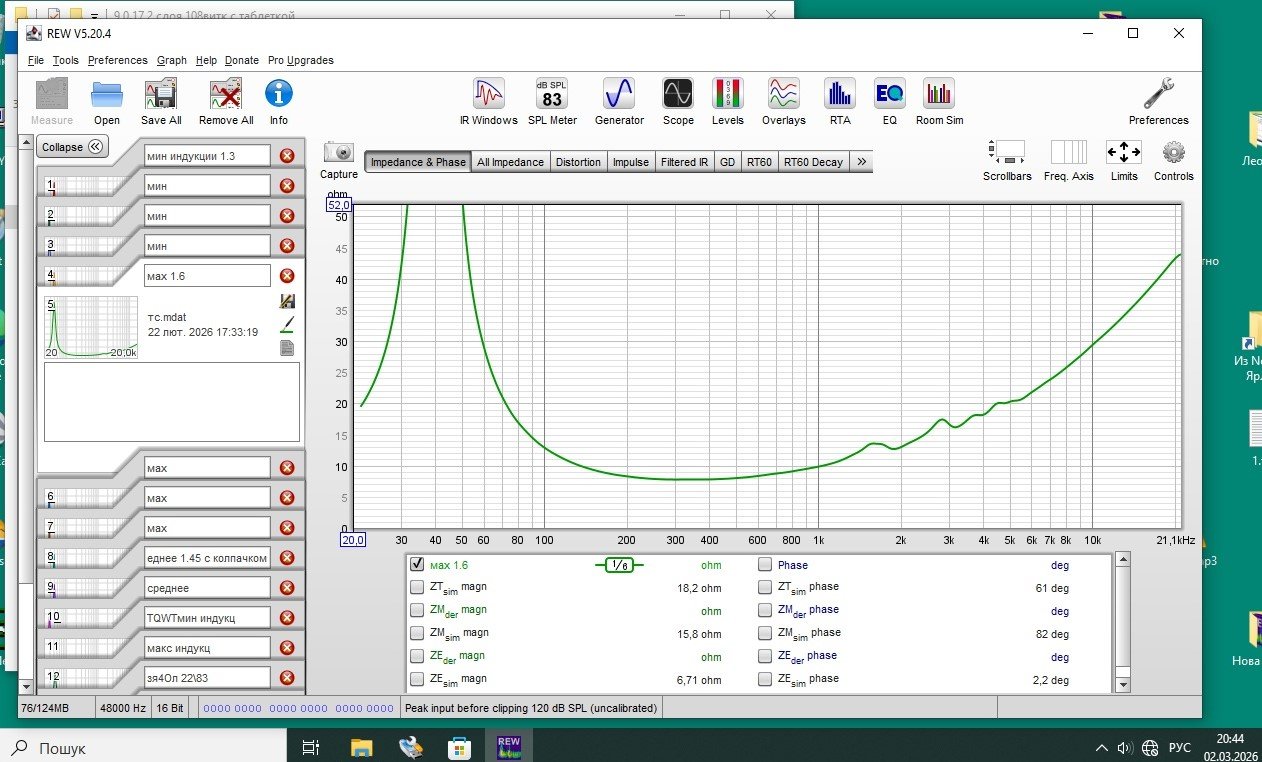Show more graph tabs with » arrow
Viewport: 1262px width, 762px height.
click(862, 162)
